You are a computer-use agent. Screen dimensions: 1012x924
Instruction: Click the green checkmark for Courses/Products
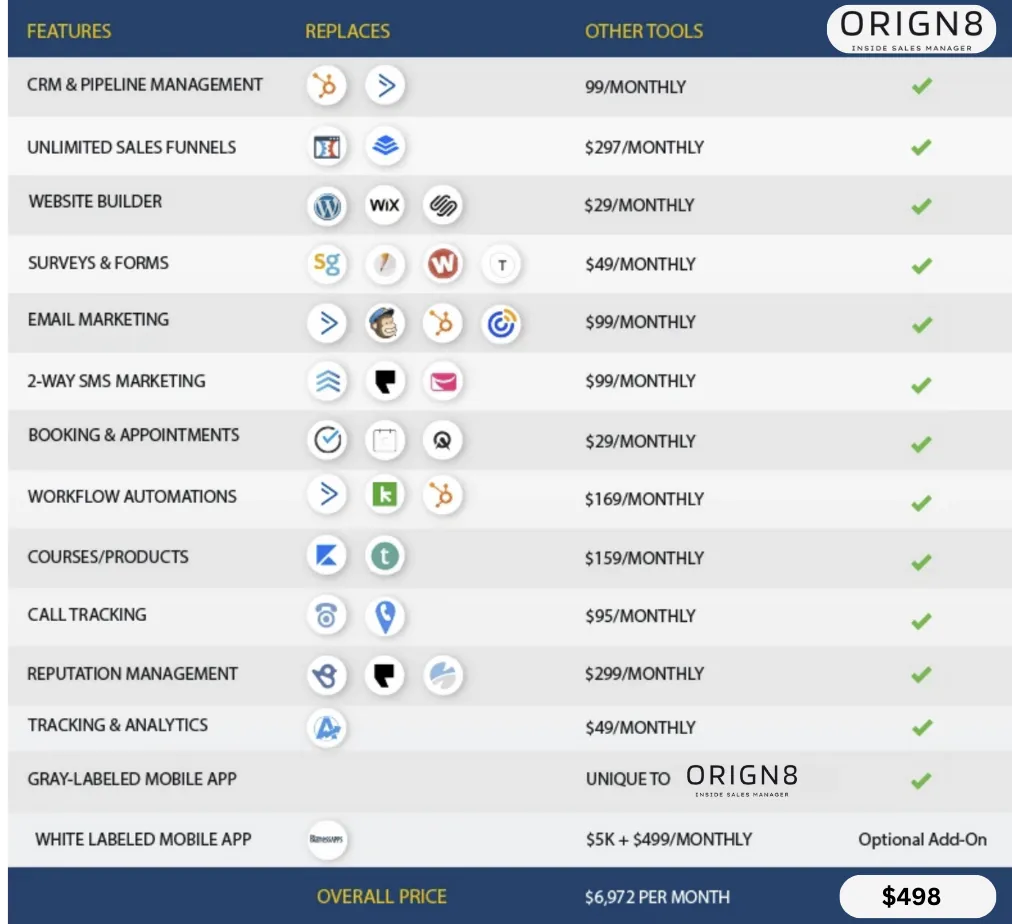pyautogui.click(x=922, y=562)
